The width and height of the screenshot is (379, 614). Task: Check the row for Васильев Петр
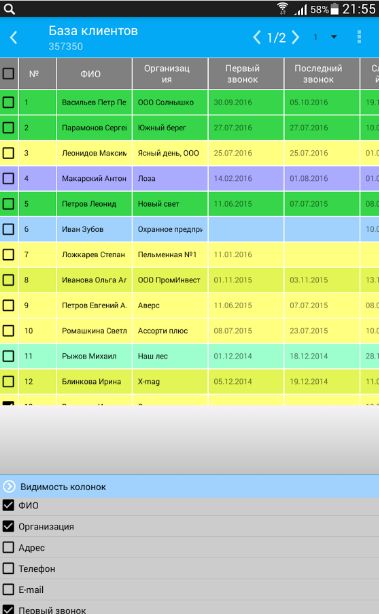(8, 103)
